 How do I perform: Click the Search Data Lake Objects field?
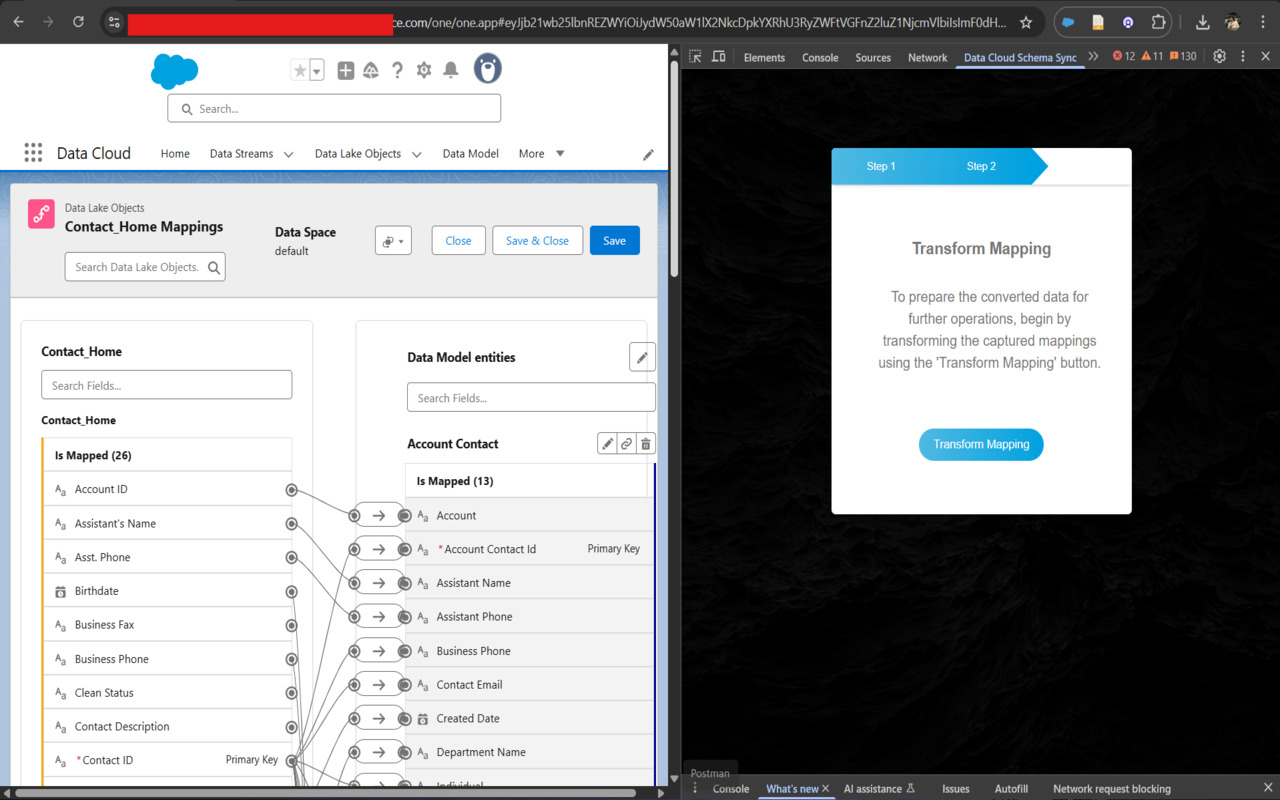point(145,267)
